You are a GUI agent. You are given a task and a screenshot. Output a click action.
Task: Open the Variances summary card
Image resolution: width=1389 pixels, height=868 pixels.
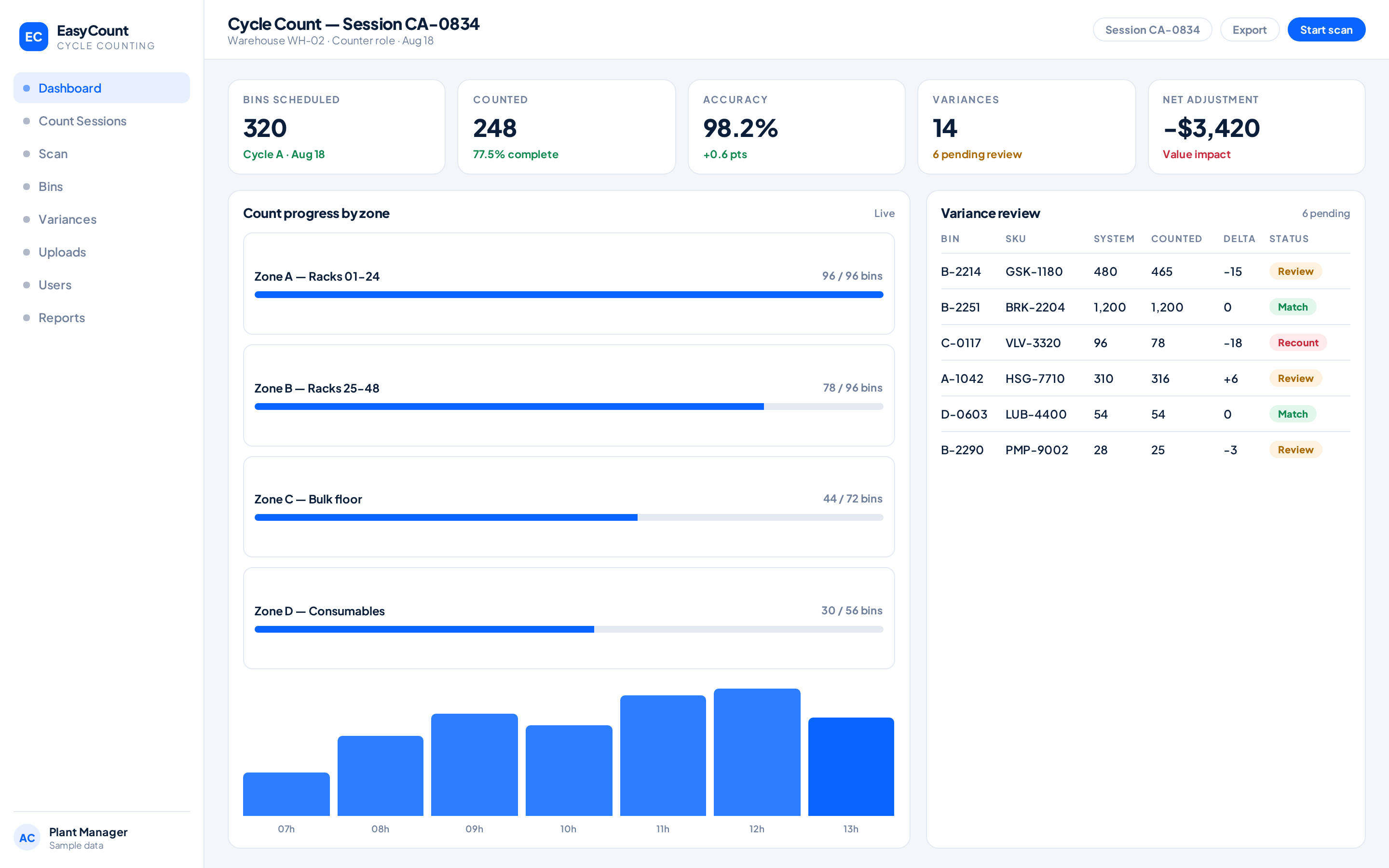coord(1026,127)
